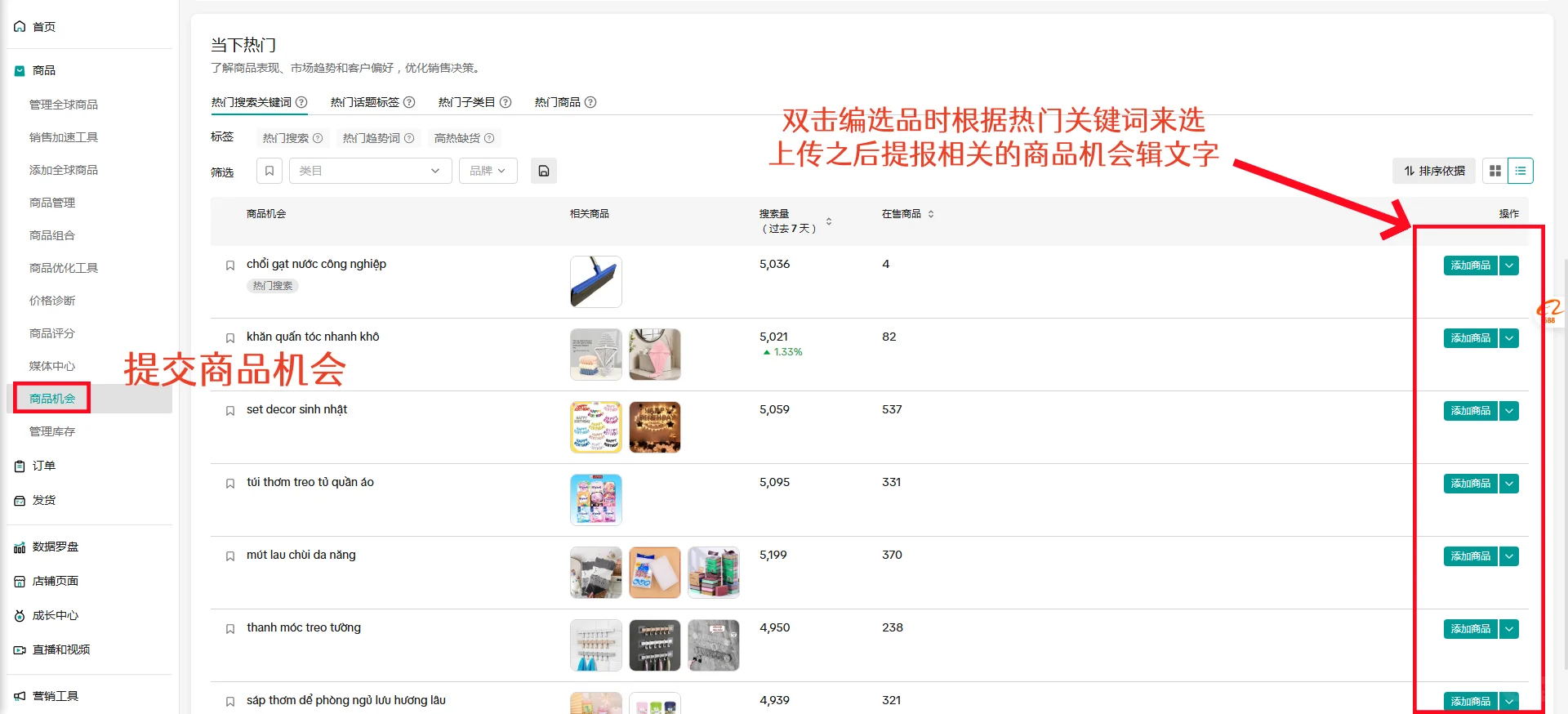The image size is (1568, 714).
Task: Click sort arrows on 搜索量 column
Action: (x=829, y=221)
